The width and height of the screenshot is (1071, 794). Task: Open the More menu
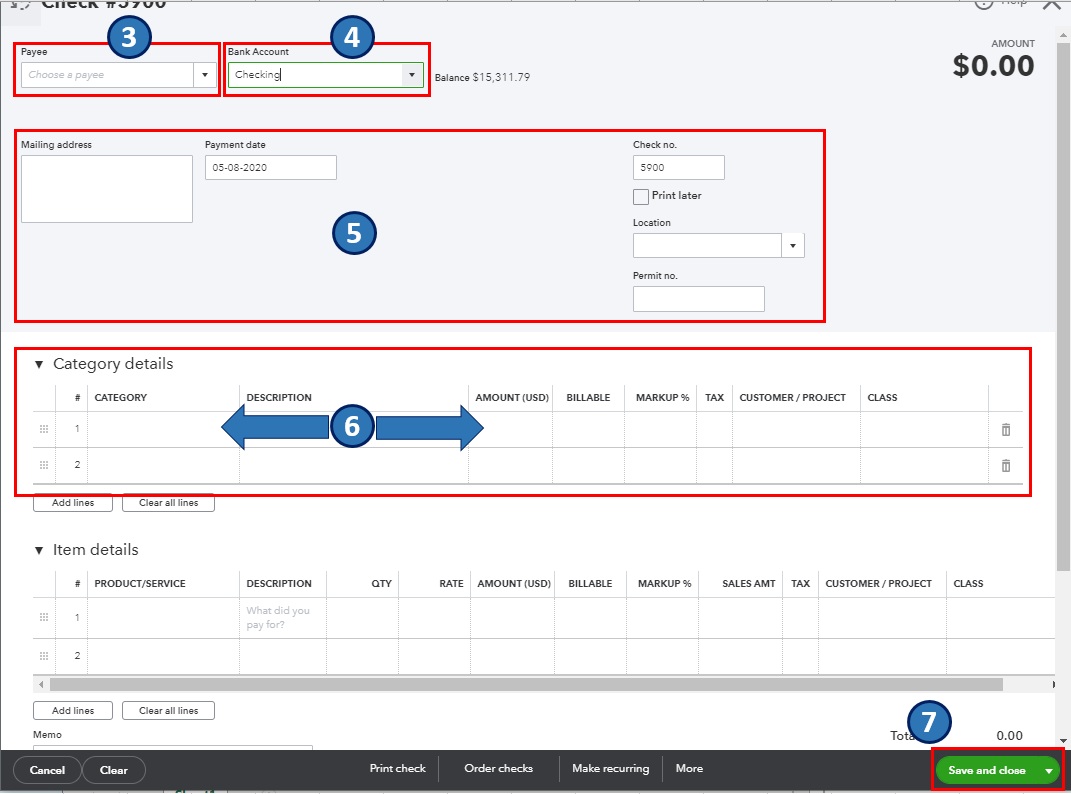pos(689,769)
